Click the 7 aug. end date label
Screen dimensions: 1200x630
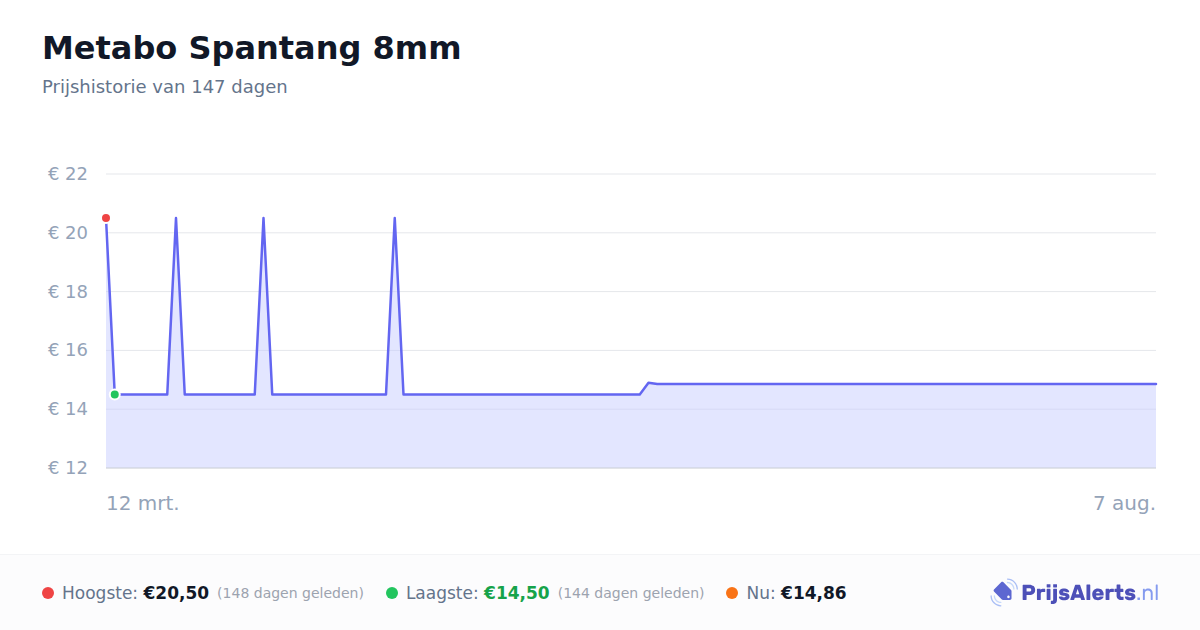(1125, 503)
